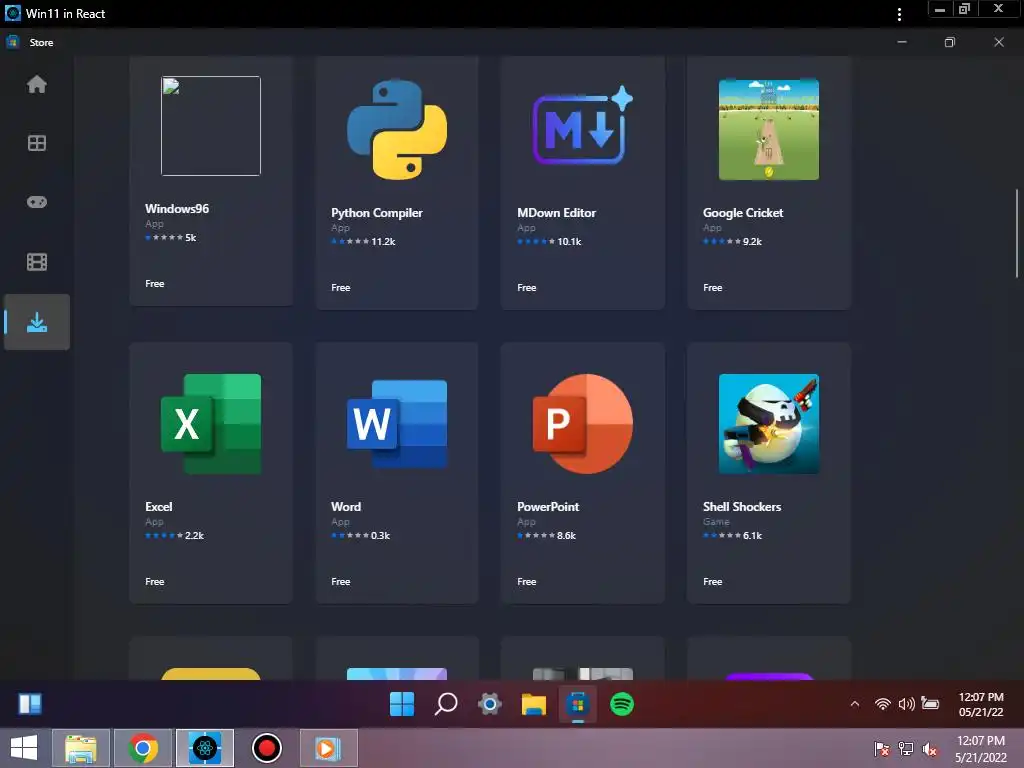The image size is (1024, 768).
Task: Select the Downloads sidebar icon
Action: coord(37,322)
